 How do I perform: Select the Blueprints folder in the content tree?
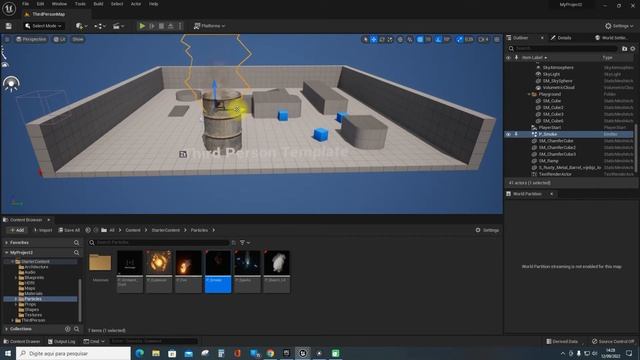click(x=34, y=278)
